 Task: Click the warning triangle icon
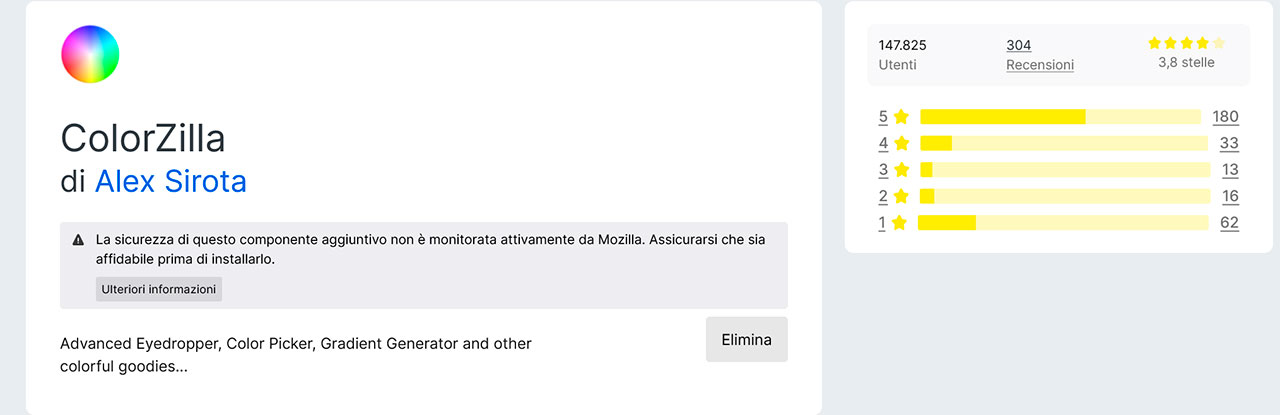78,240
